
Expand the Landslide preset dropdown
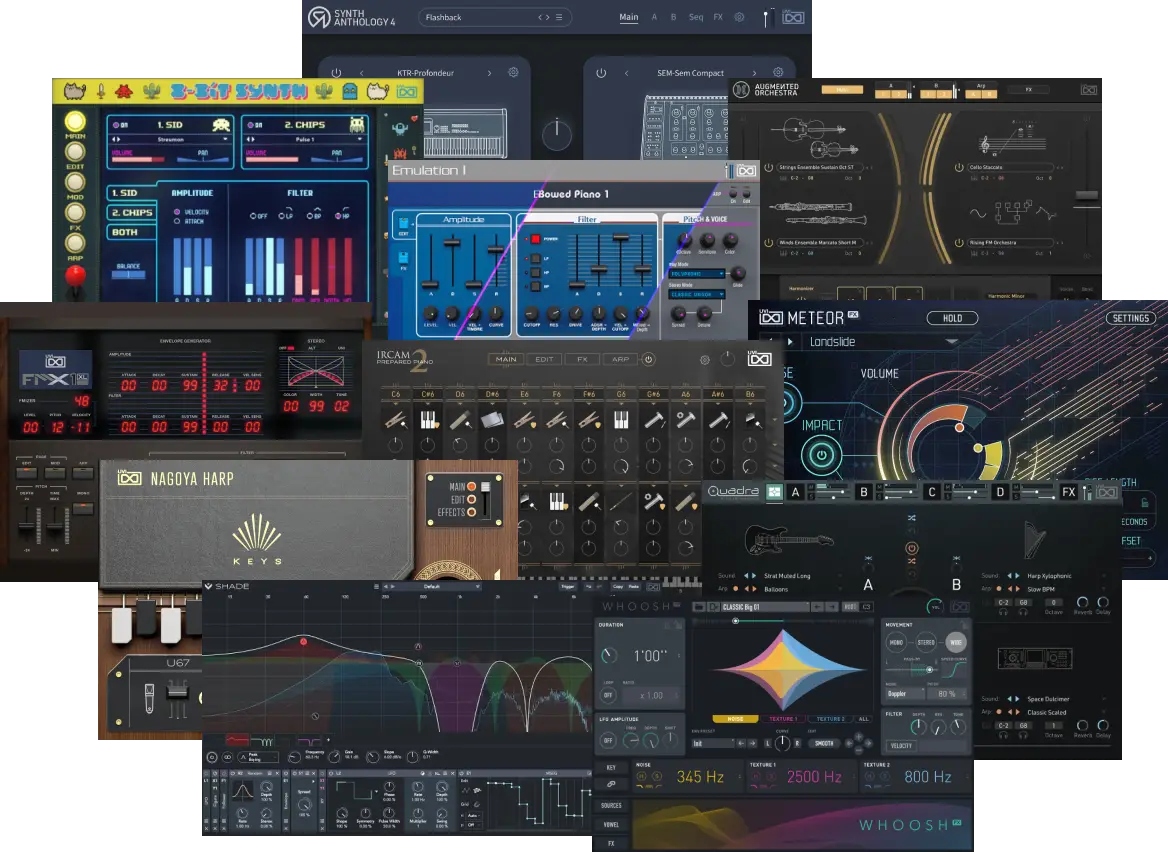pyautogui.click(x=950, y=342)
